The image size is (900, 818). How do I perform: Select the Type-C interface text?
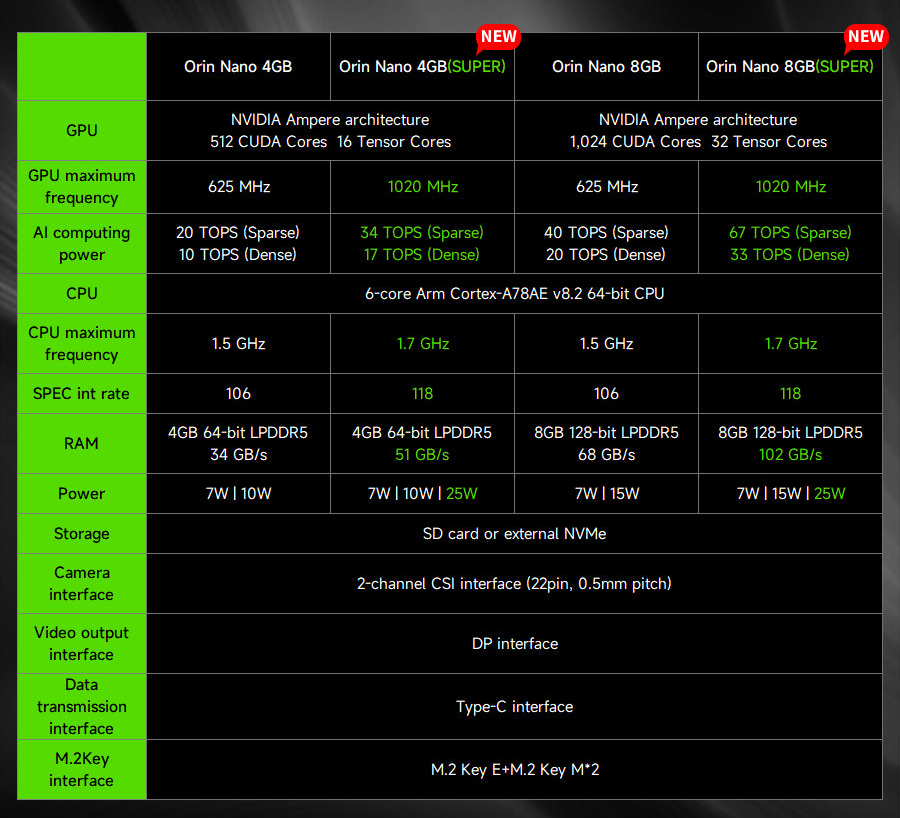click(x=515, y=706)
